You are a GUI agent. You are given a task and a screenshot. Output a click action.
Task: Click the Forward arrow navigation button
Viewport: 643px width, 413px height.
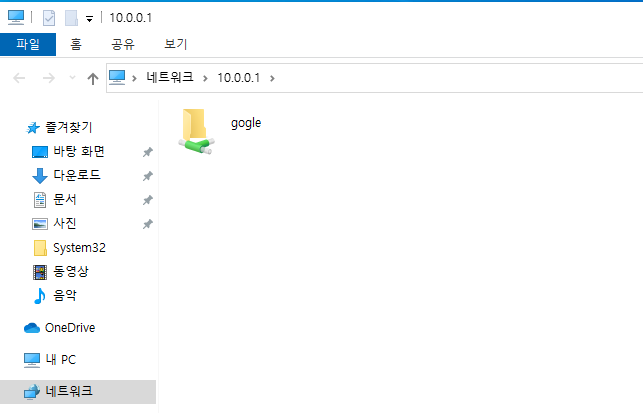pyautogui.click(x=49, y=78)
